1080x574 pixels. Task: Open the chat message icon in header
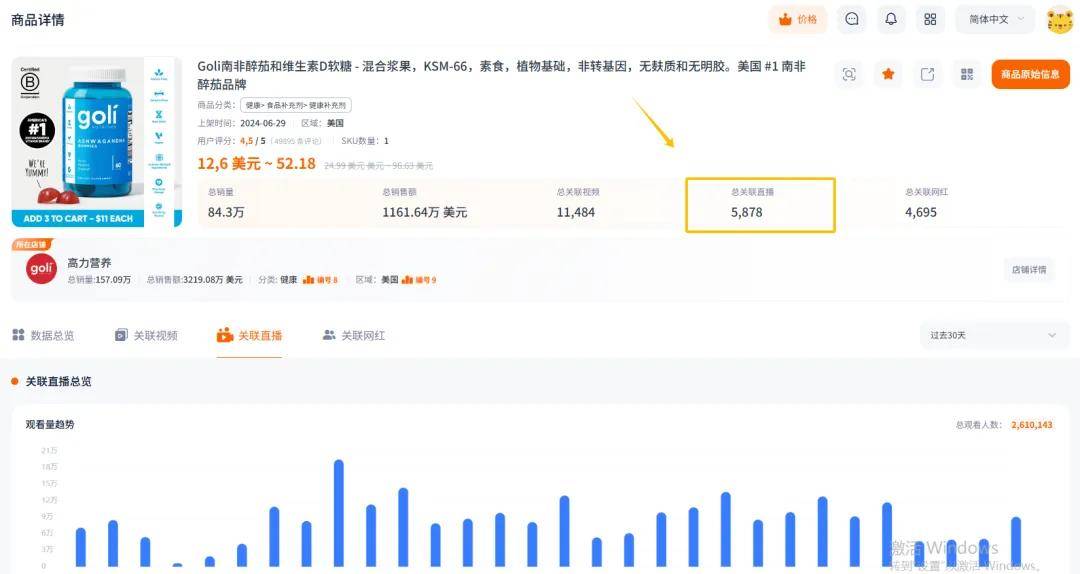click(x=852, y=19)
